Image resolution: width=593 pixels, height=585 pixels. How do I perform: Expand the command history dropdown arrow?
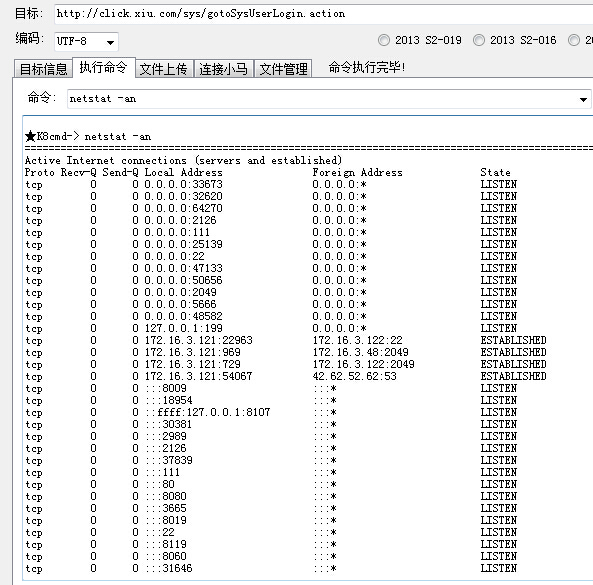tap(583, 99)
